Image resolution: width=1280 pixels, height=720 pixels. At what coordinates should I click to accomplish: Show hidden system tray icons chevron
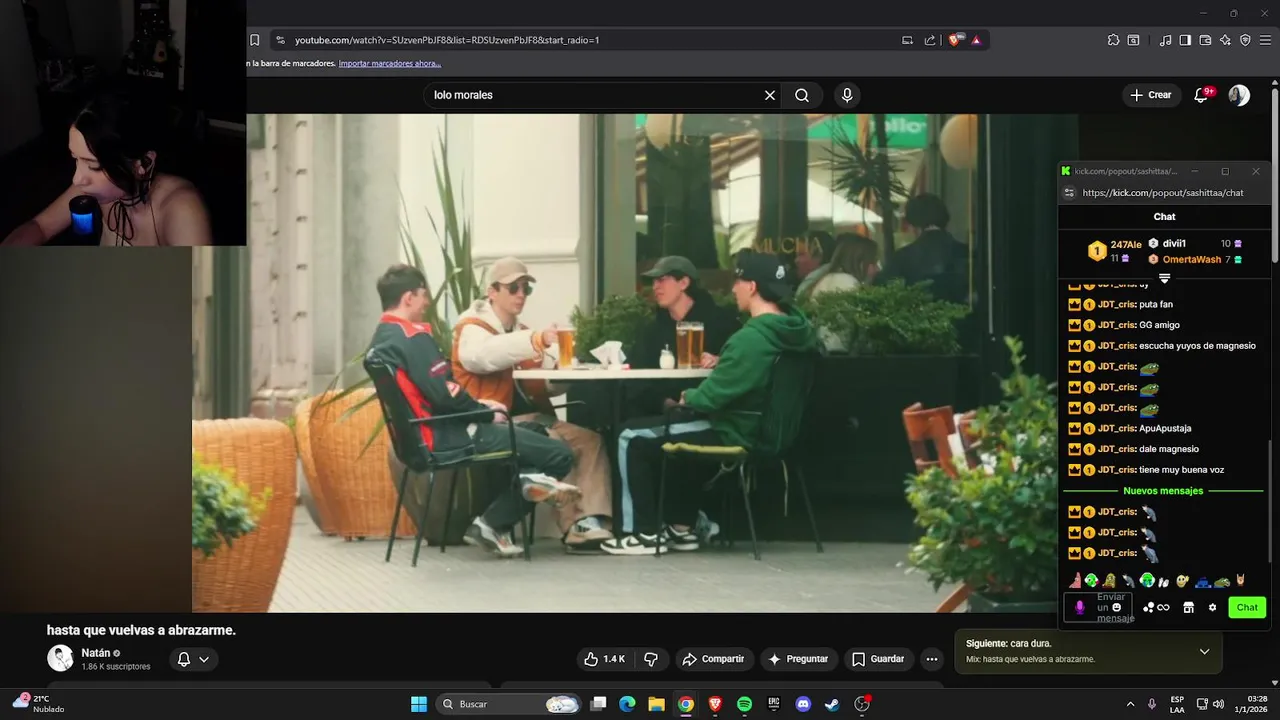[1130, 704]
